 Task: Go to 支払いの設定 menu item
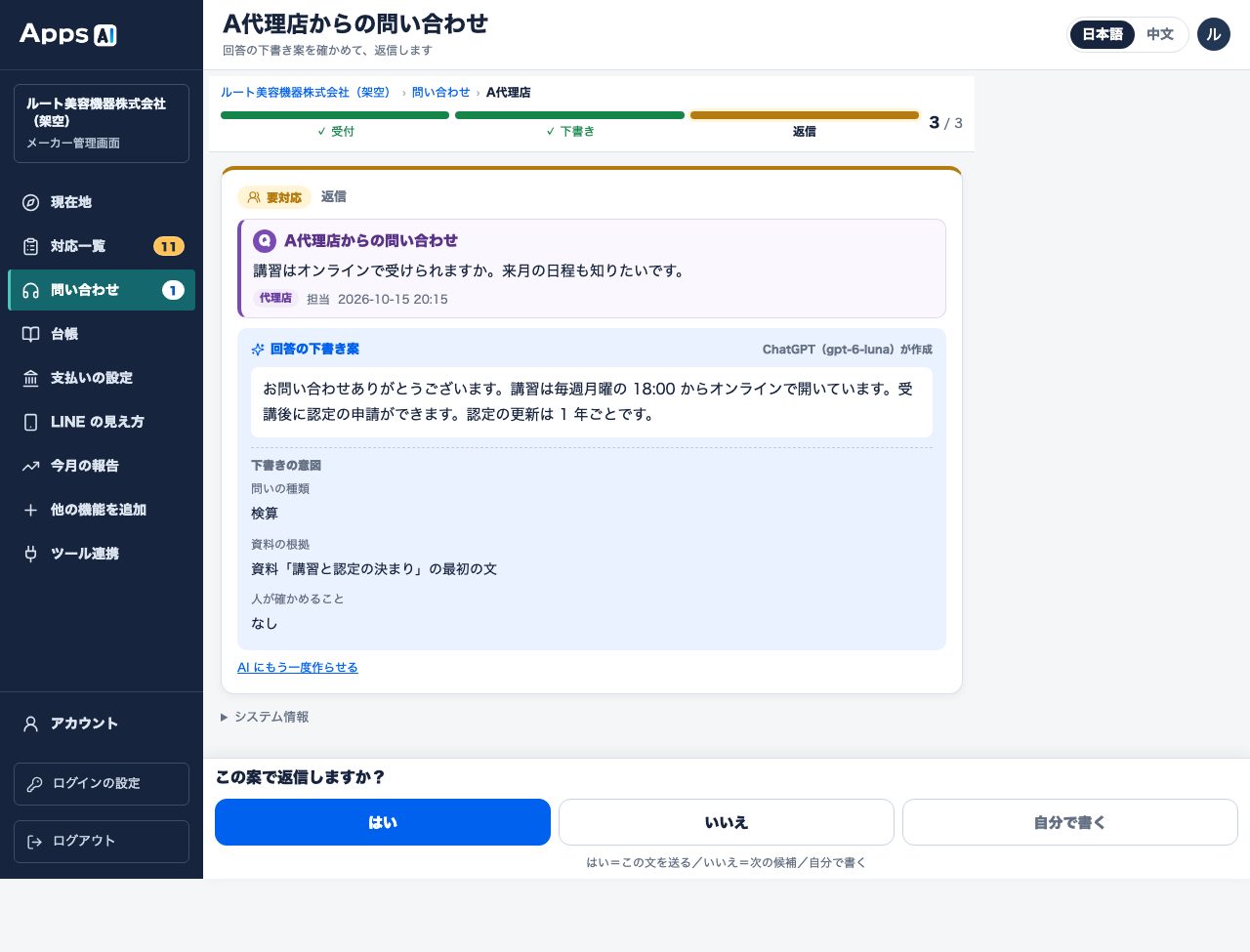[x=102, y=378]
